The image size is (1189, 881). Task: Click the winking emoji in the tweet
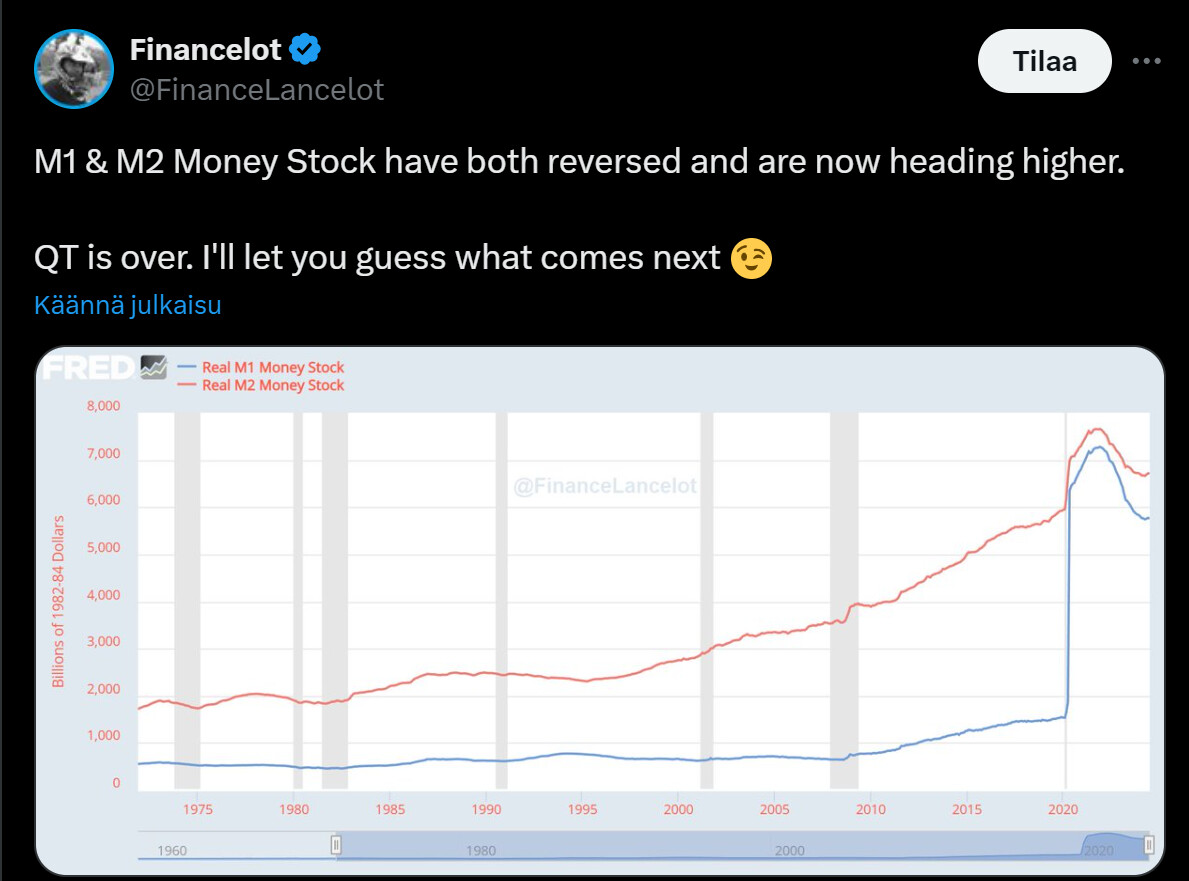click(x=751, y=259)
